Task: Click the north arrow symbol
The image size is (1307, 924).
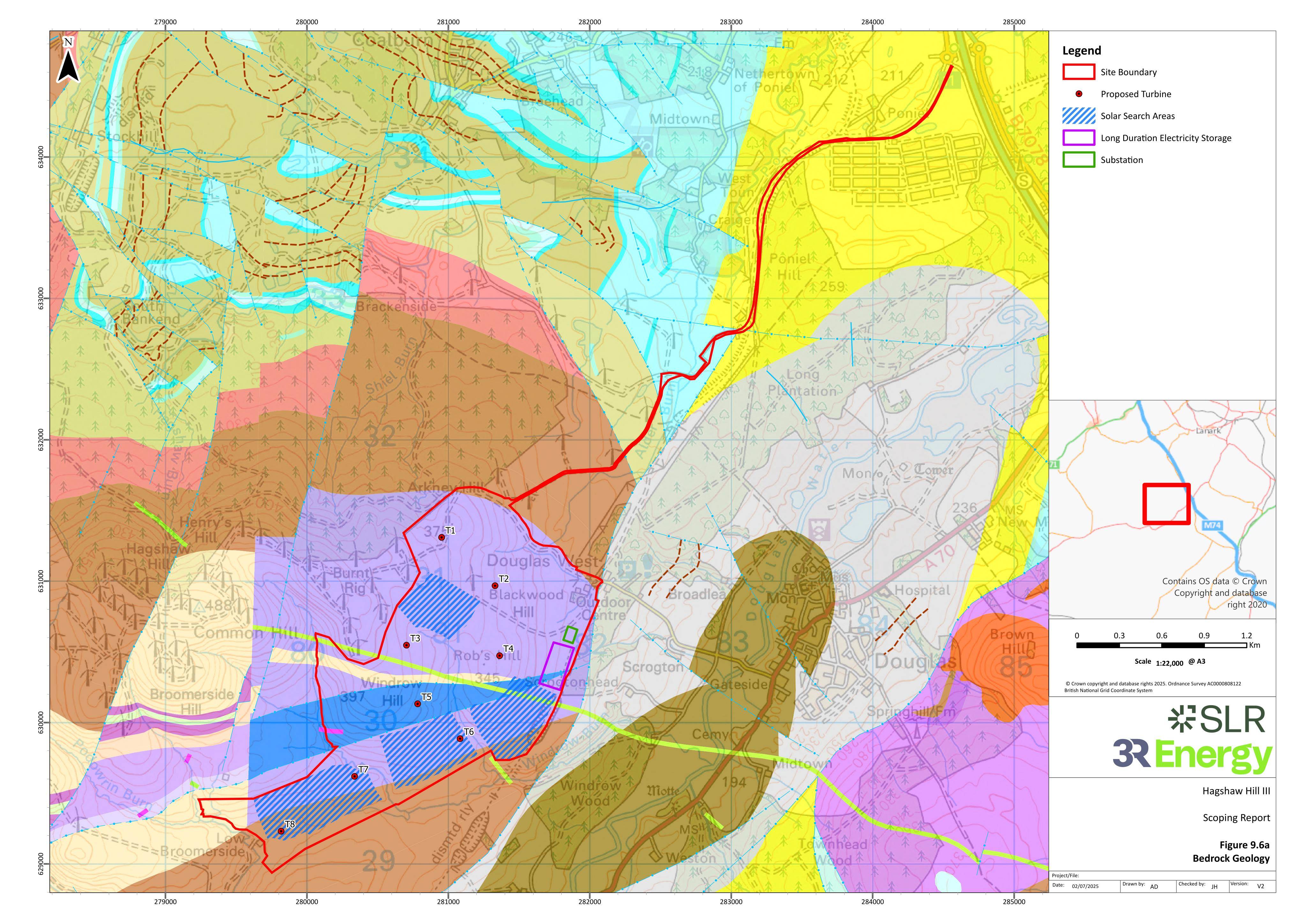Action: (x=68, y=60)
